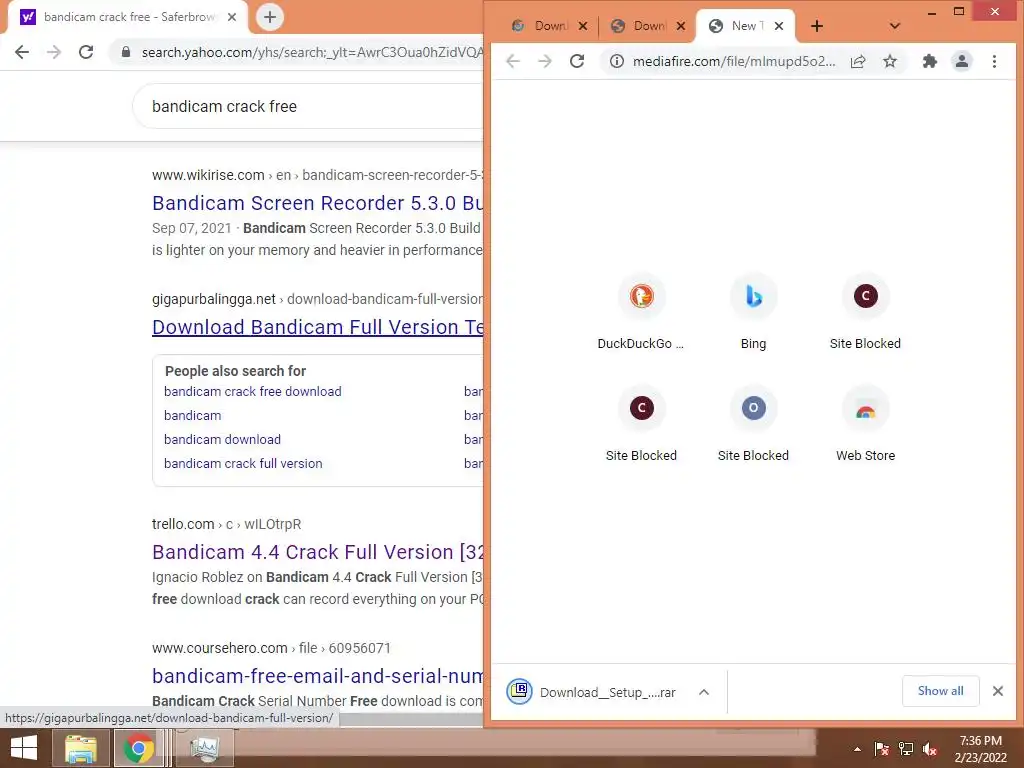Reload the Yahoo search page in left window
Image resolution: width=1024 pixels, height=768 pixels.
click(x=86, y=52)
